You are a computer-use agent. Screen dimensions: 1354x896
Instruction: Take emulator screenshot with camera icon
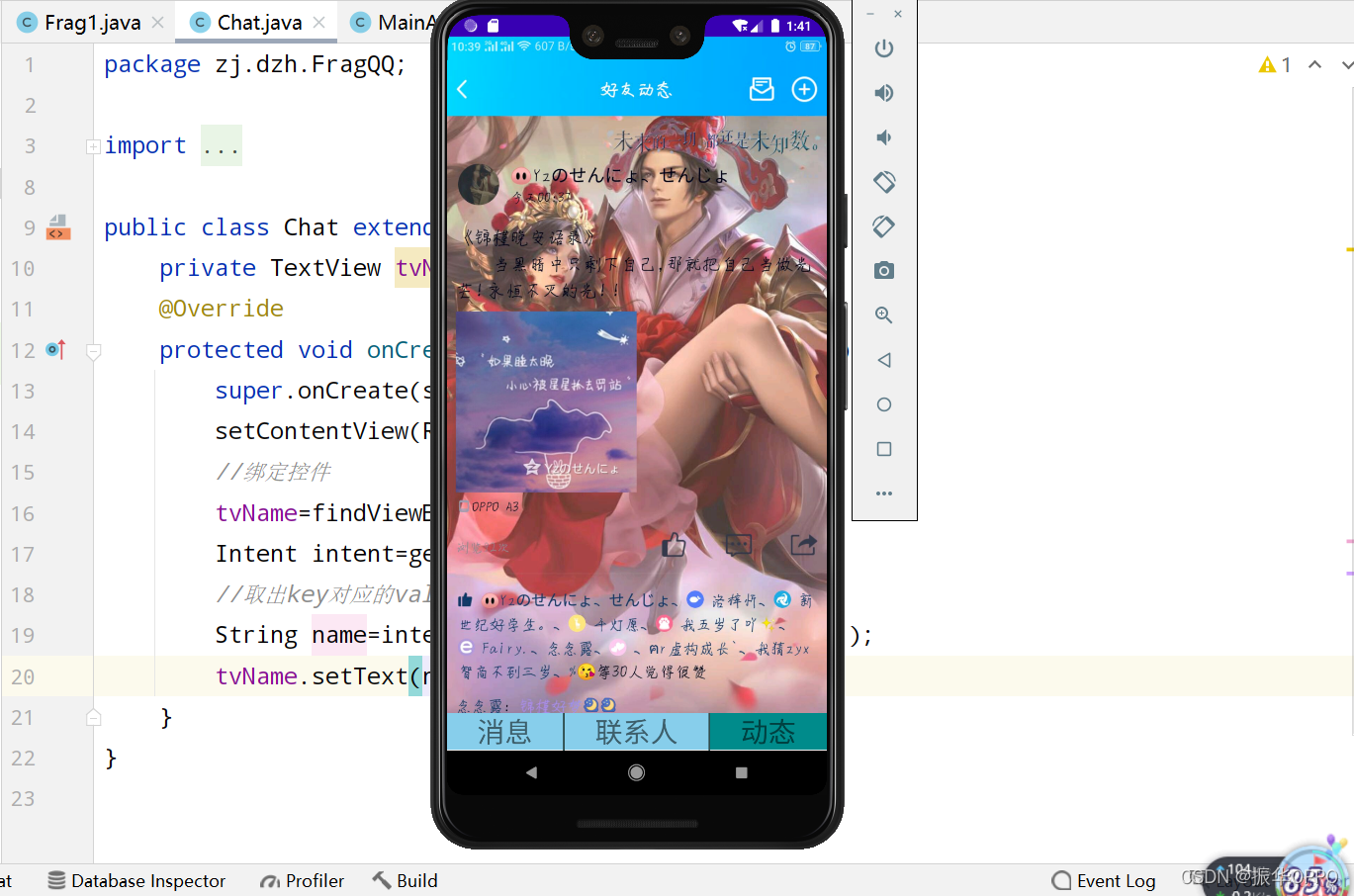pyautogui.click(x=884, y=270)
